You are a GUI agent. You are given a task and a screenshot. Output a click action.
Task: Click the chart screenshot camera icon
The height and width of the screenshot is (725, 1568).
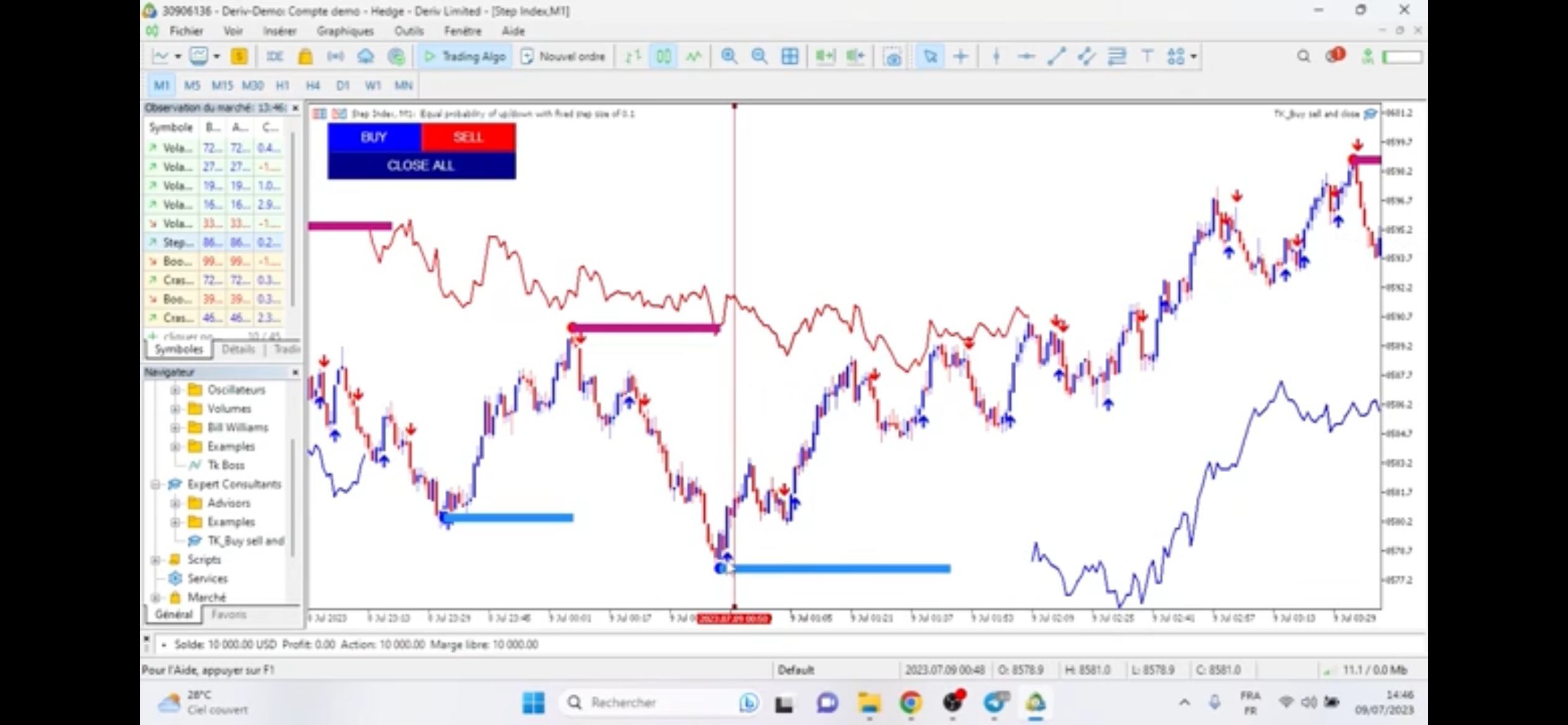892,58
